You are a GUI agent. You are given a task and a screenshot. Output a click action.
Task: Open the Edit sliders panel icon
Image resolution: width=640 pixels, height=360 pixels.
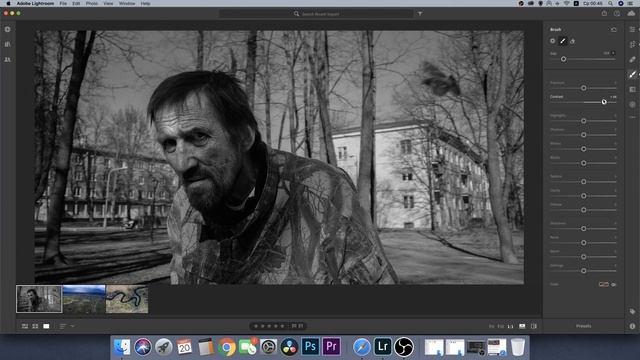pyautogui.click(x=633, y=29)
